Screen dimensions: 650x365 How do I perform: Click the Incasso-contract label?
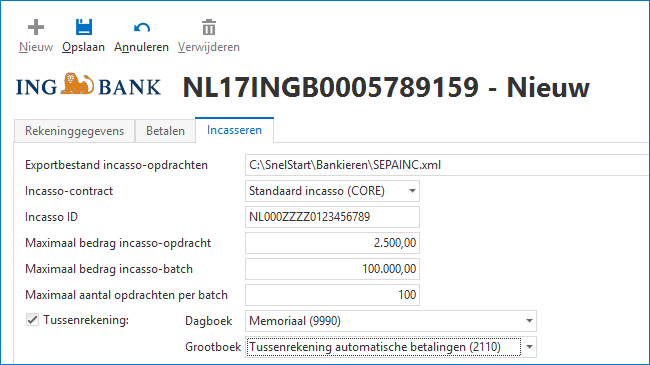point(69,191)
